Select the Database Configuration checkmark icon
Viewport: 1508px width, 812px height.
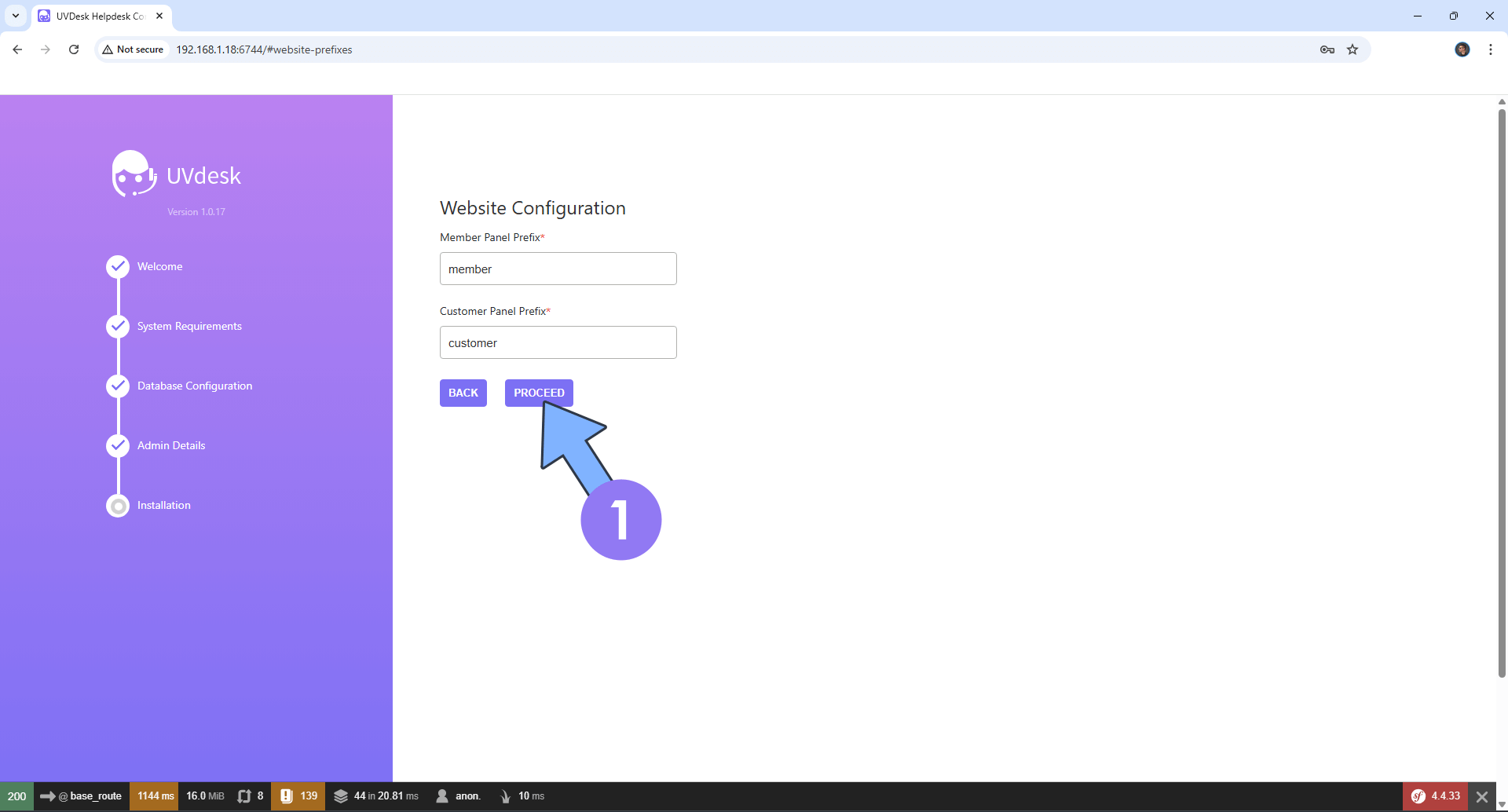[x=118, y=386]
